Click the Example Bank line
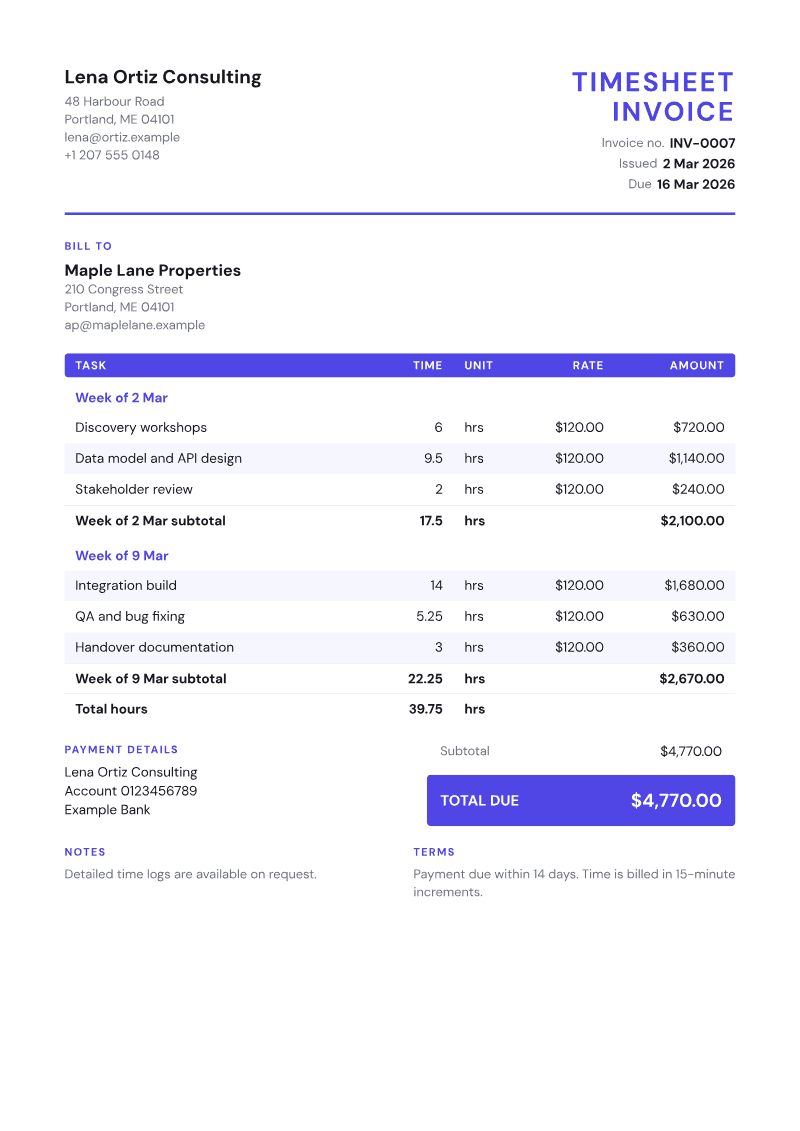Image resolution: width=800 pixels, height=1131 pixels. pos(107,810)
